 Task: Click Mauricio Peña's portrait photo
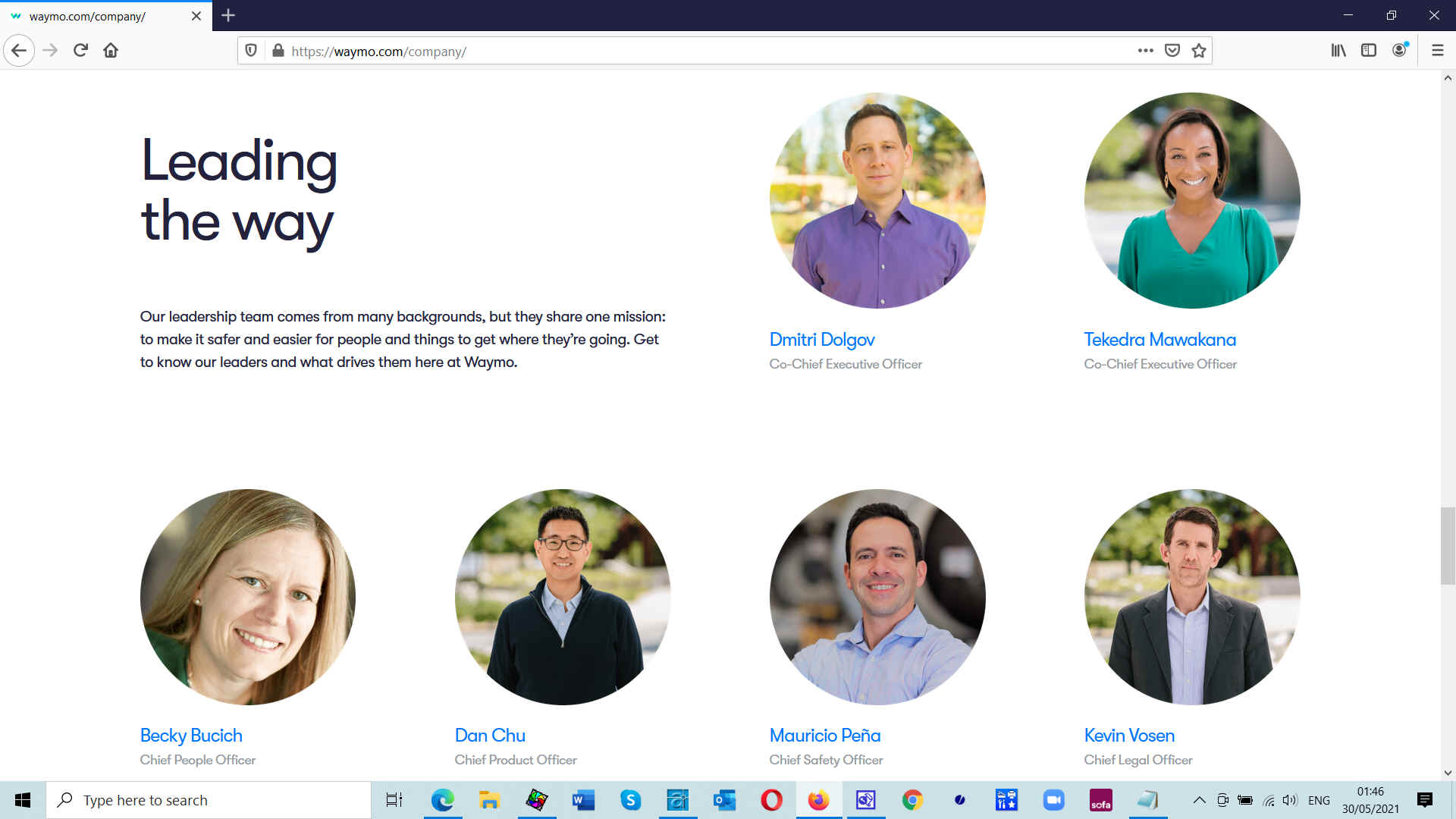[877, 597]
